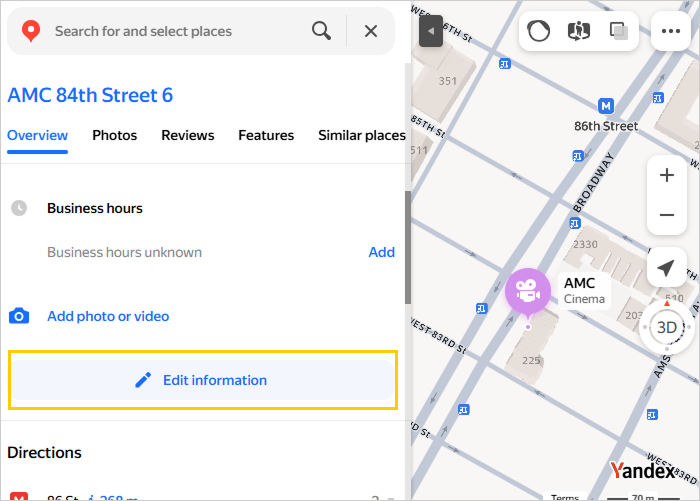Screen dimensions: 700x501
Task: Clear the search with the X button
Action: [371, 31]
